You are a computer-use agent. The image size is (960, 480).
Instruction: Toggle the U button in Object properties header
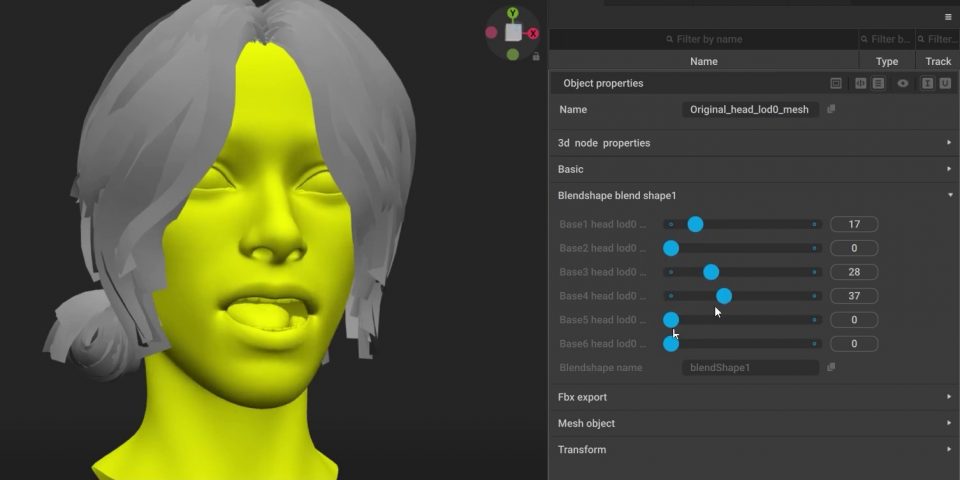tap(944, 84)
